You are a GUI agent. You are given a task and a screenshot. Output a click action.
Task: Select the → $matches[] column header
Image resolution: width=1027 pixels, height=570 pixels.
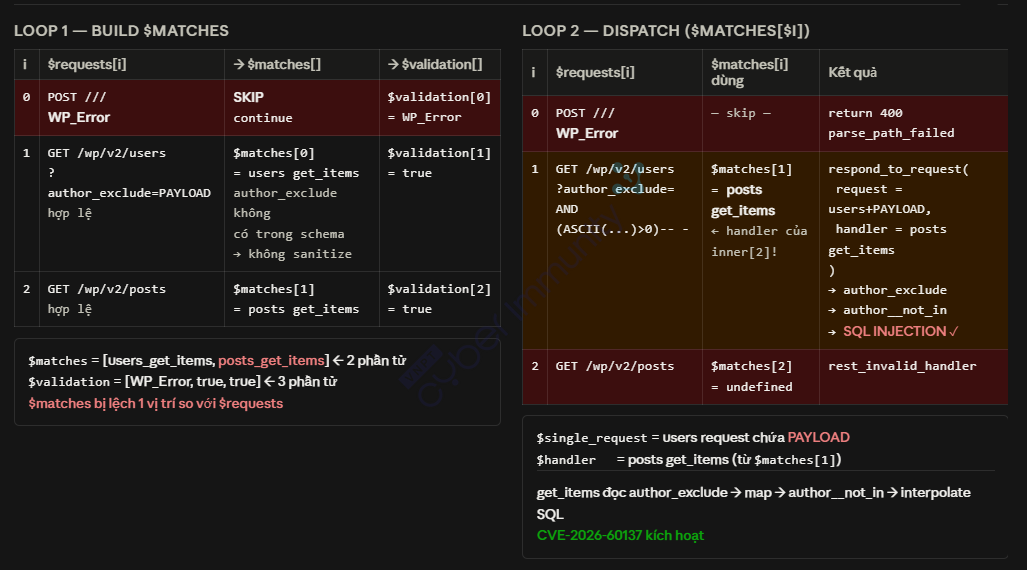[x=301, y=64]
